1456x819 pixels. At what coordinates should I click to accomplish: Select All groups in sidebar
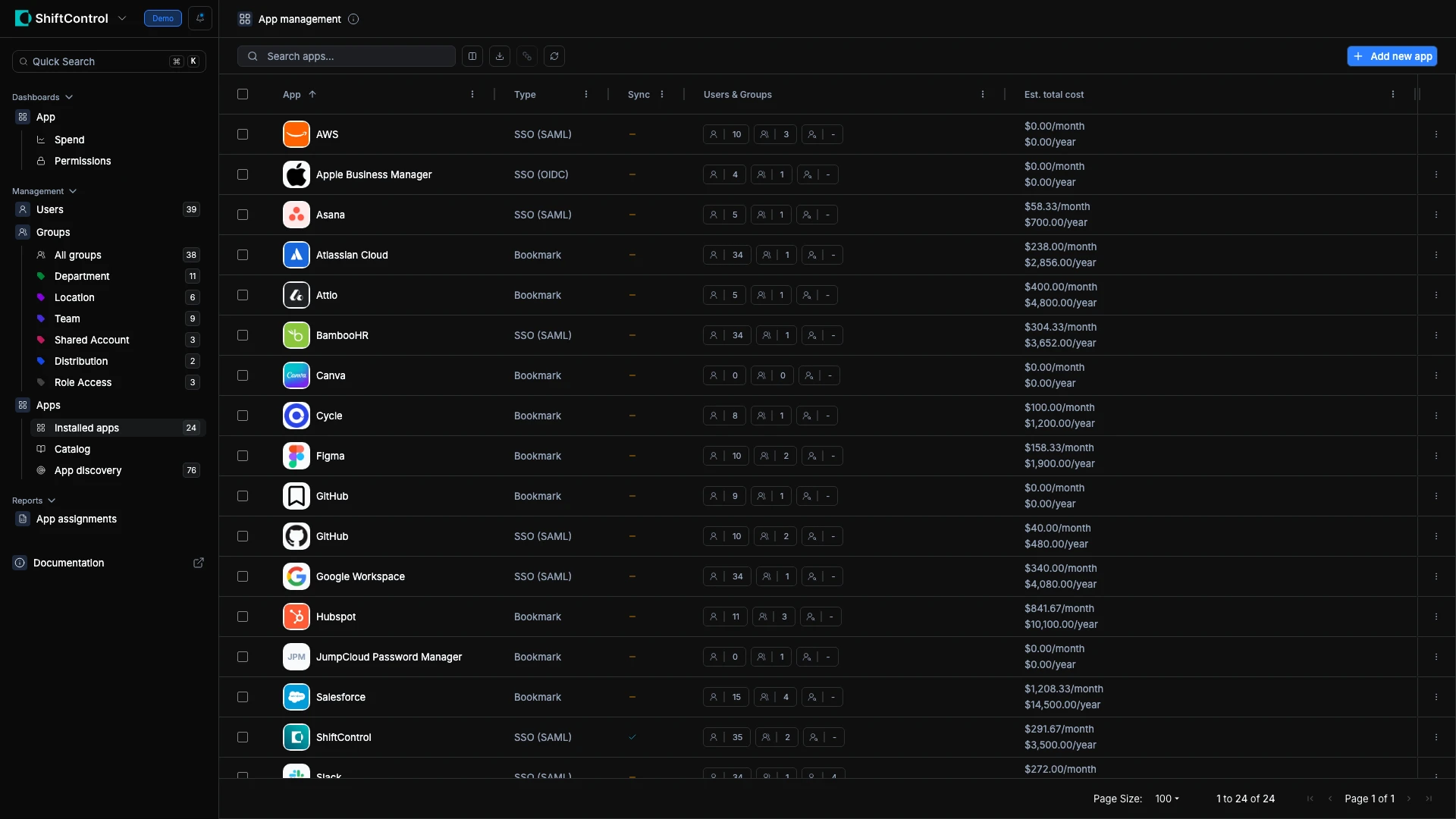(x=118, y=255)
